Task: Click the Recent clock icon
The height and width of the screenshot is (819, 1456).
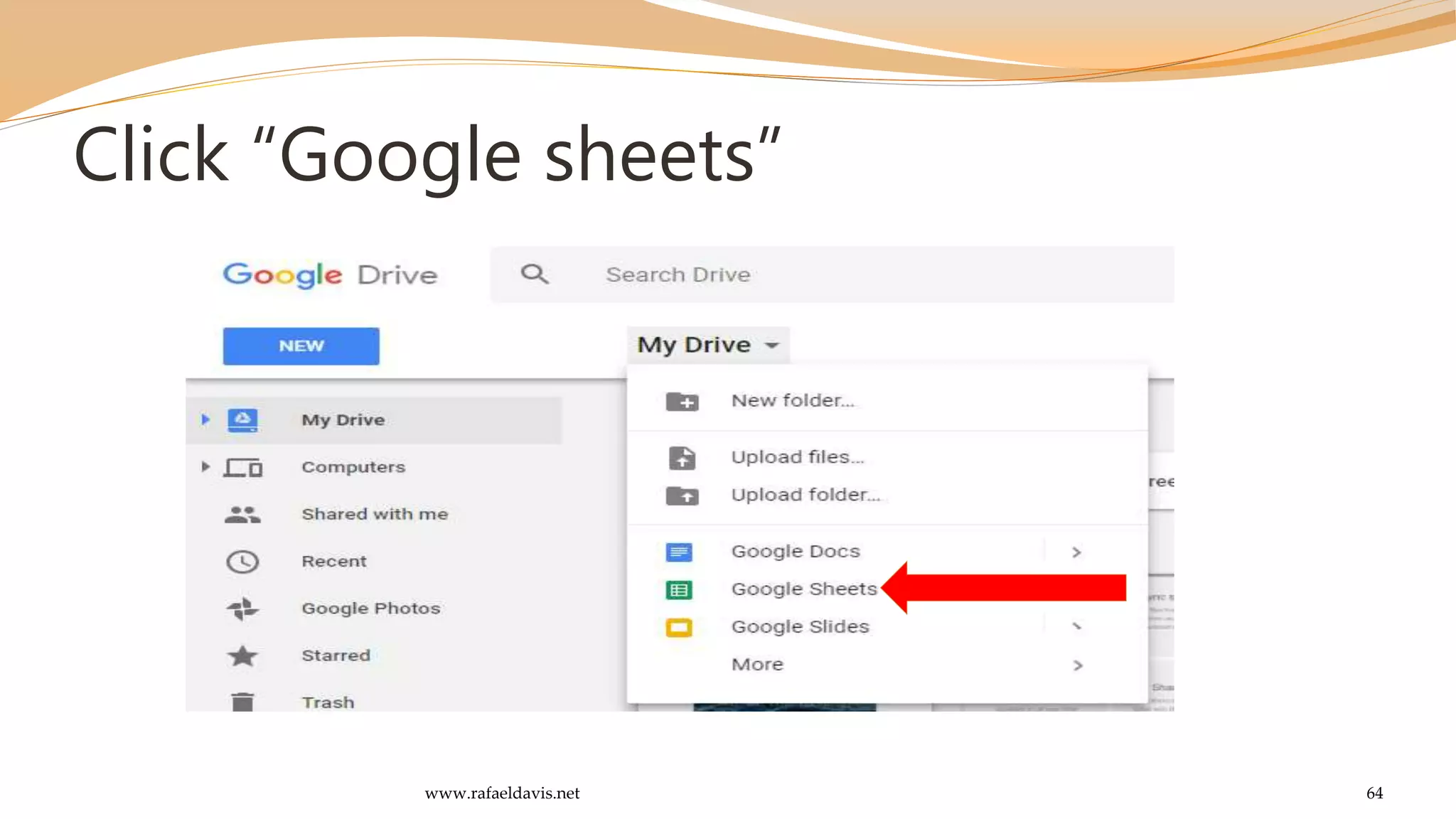Action: pyautogui.click(x=242, y=562)
